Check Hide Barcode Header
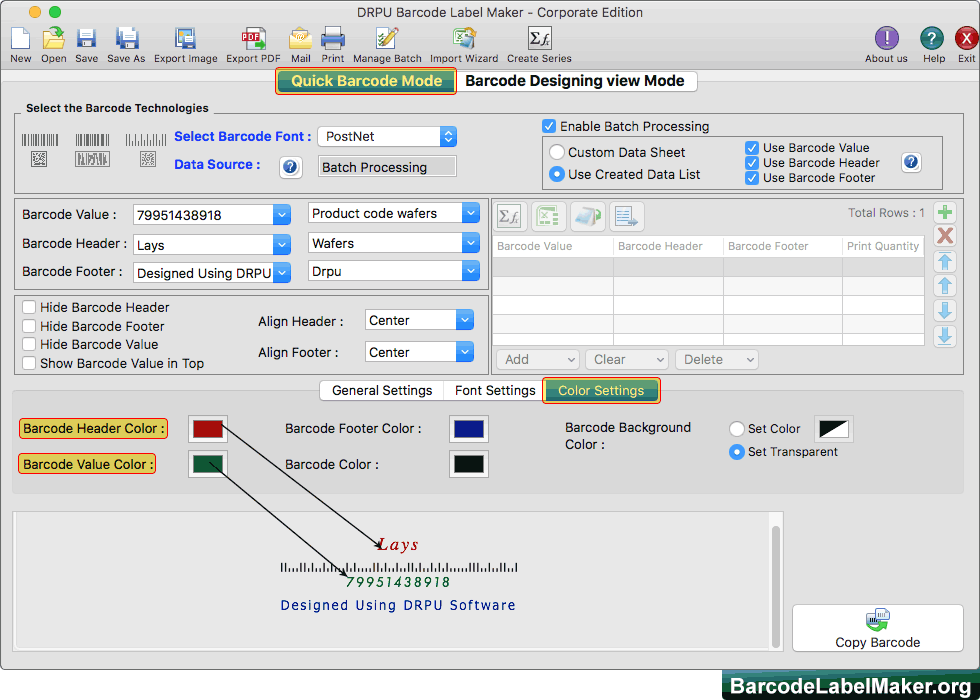The image size is (980, 700). pos(29,308)
